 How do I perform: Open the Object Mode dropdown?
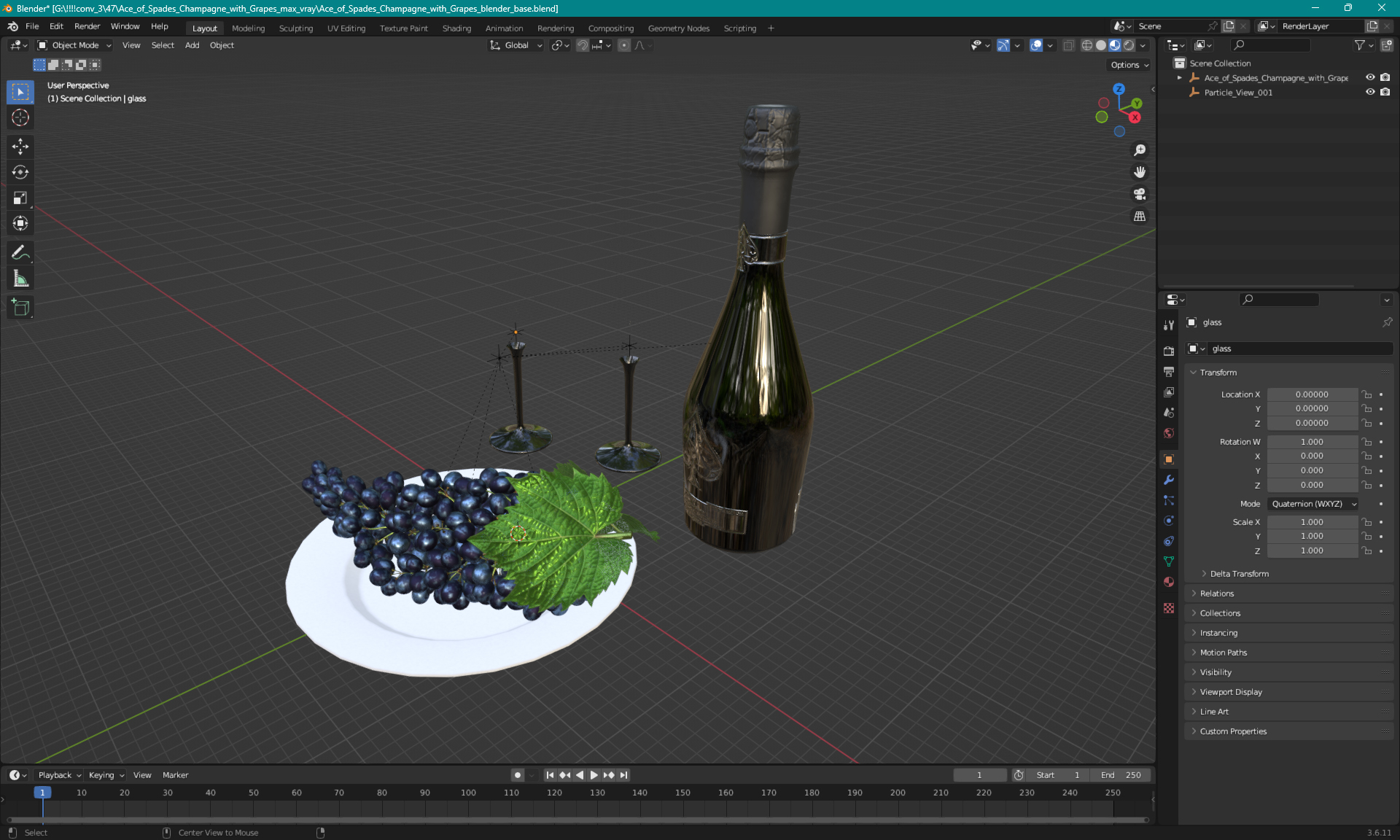74,45
